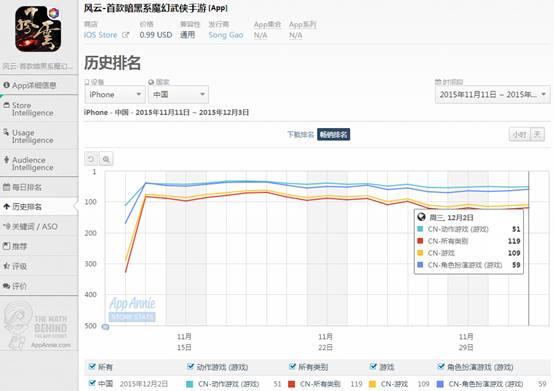Screen dimensions: 554x391
Task: Click the chart zoom magnifier icon
Action: tap(106, 159)
